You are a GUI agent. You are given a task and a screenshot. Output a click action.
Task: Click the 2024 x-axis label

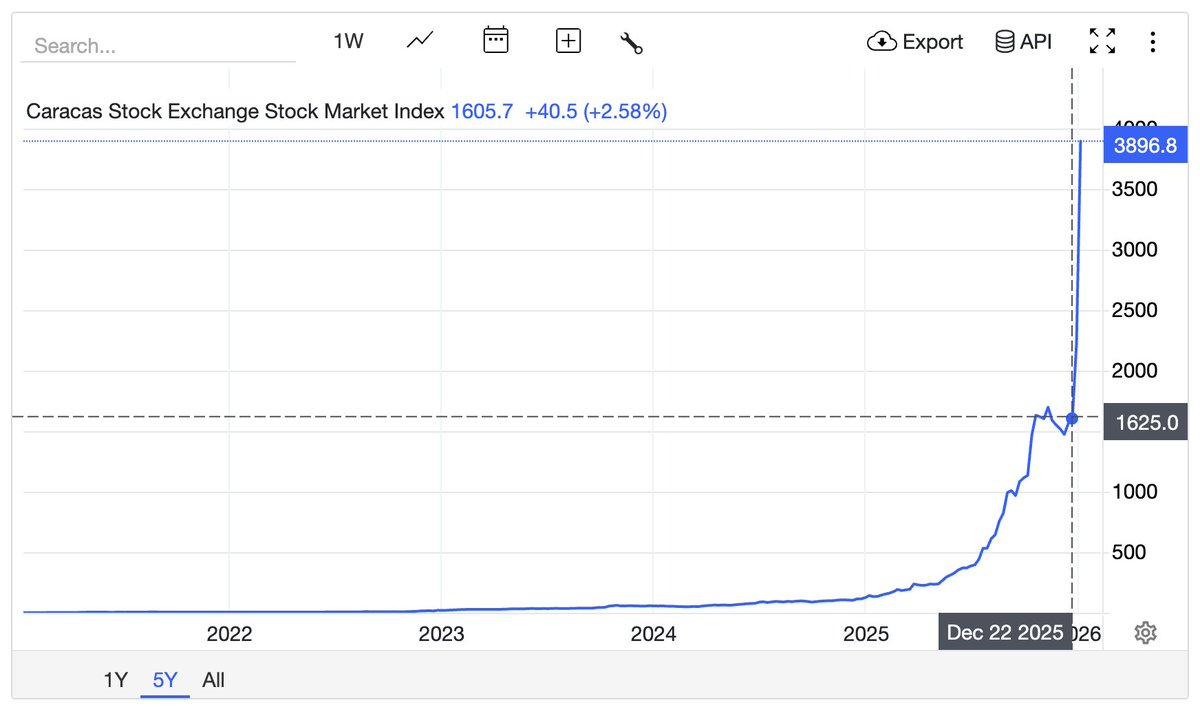pos(653,633)
